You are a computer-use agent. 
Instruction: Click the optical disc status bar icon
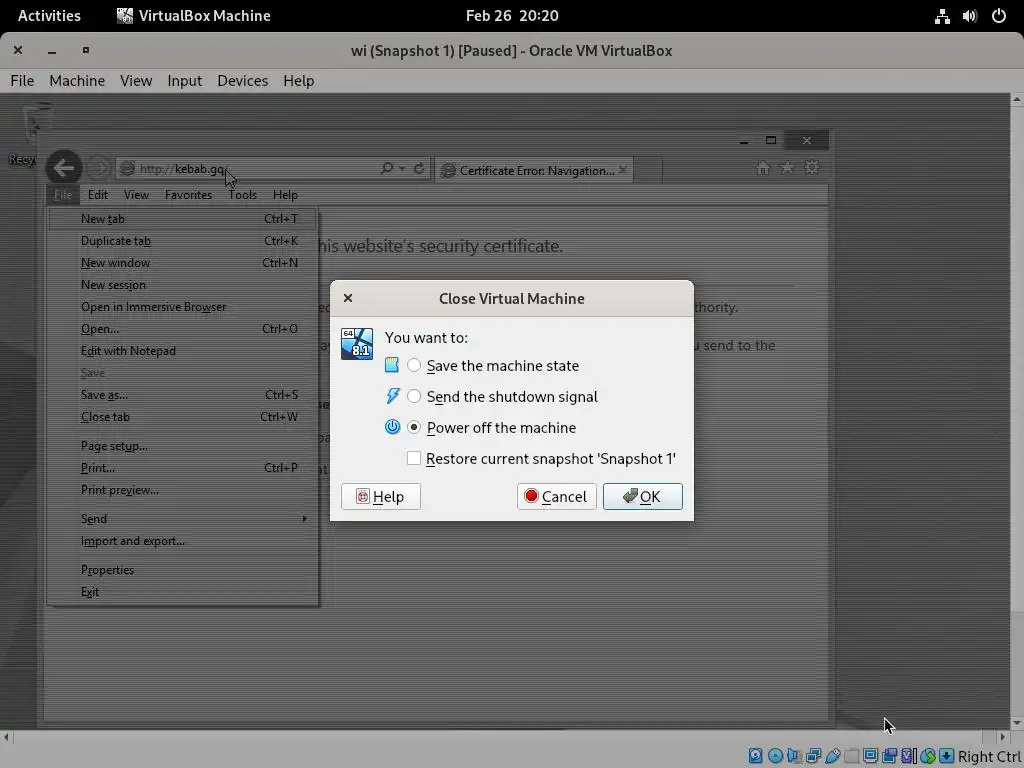[775, 756]
